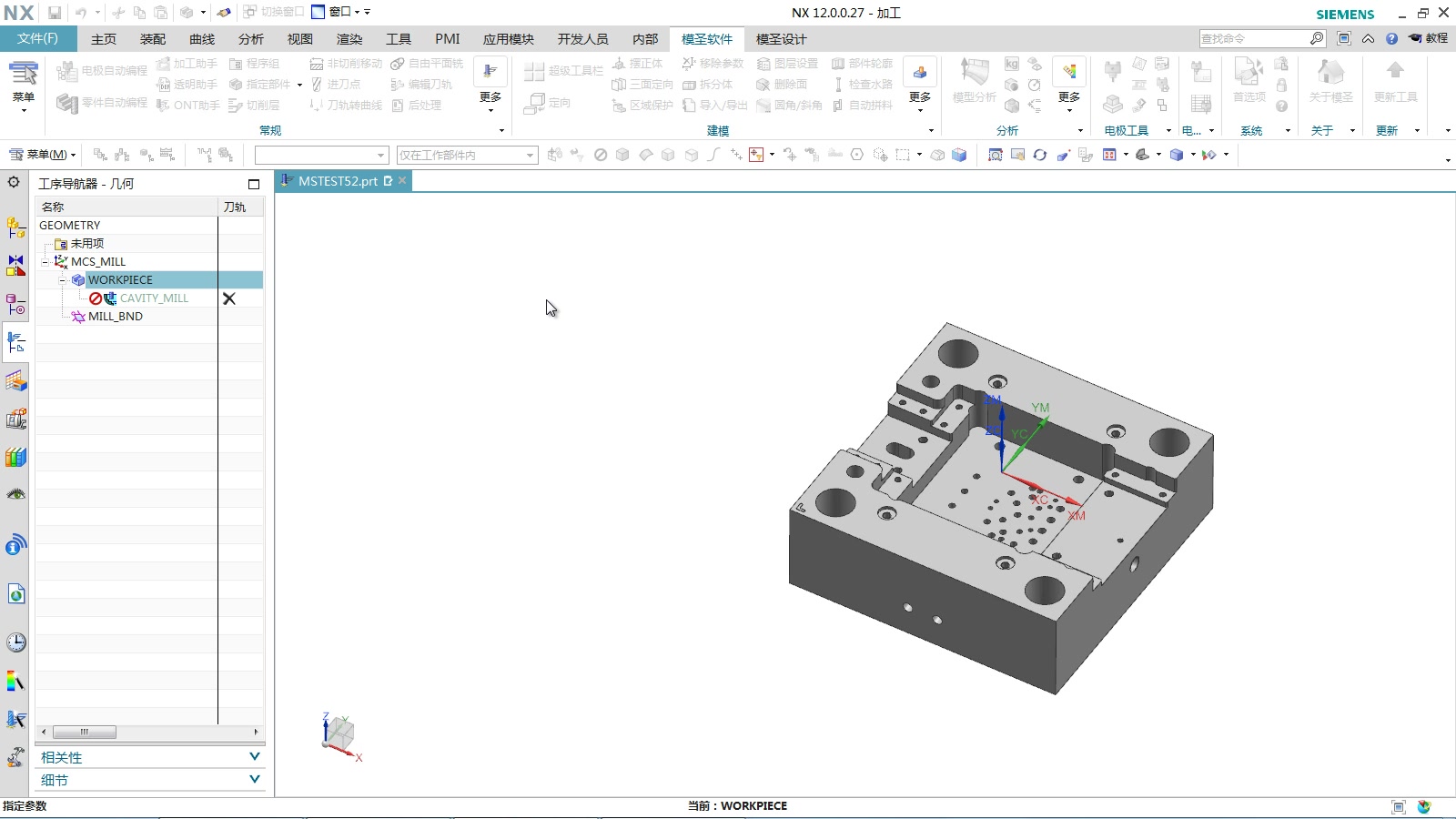Switch to the 应用模块 ribbon tab

(509, 39)
